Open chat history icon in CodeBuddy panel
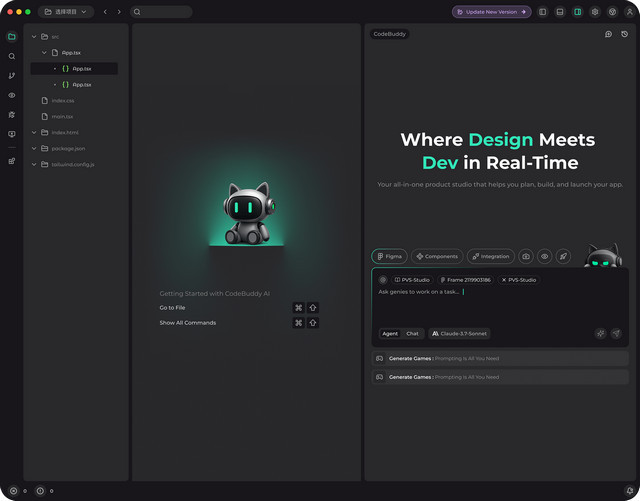Image resolution: width=640 pixels, height=501 pixels. (x=624, y=34)
